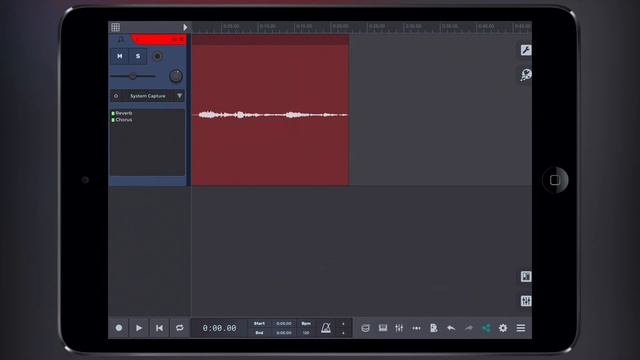The image size is (640, 360).
Task: Click the icon below the wrench
Action: (526, 75)
